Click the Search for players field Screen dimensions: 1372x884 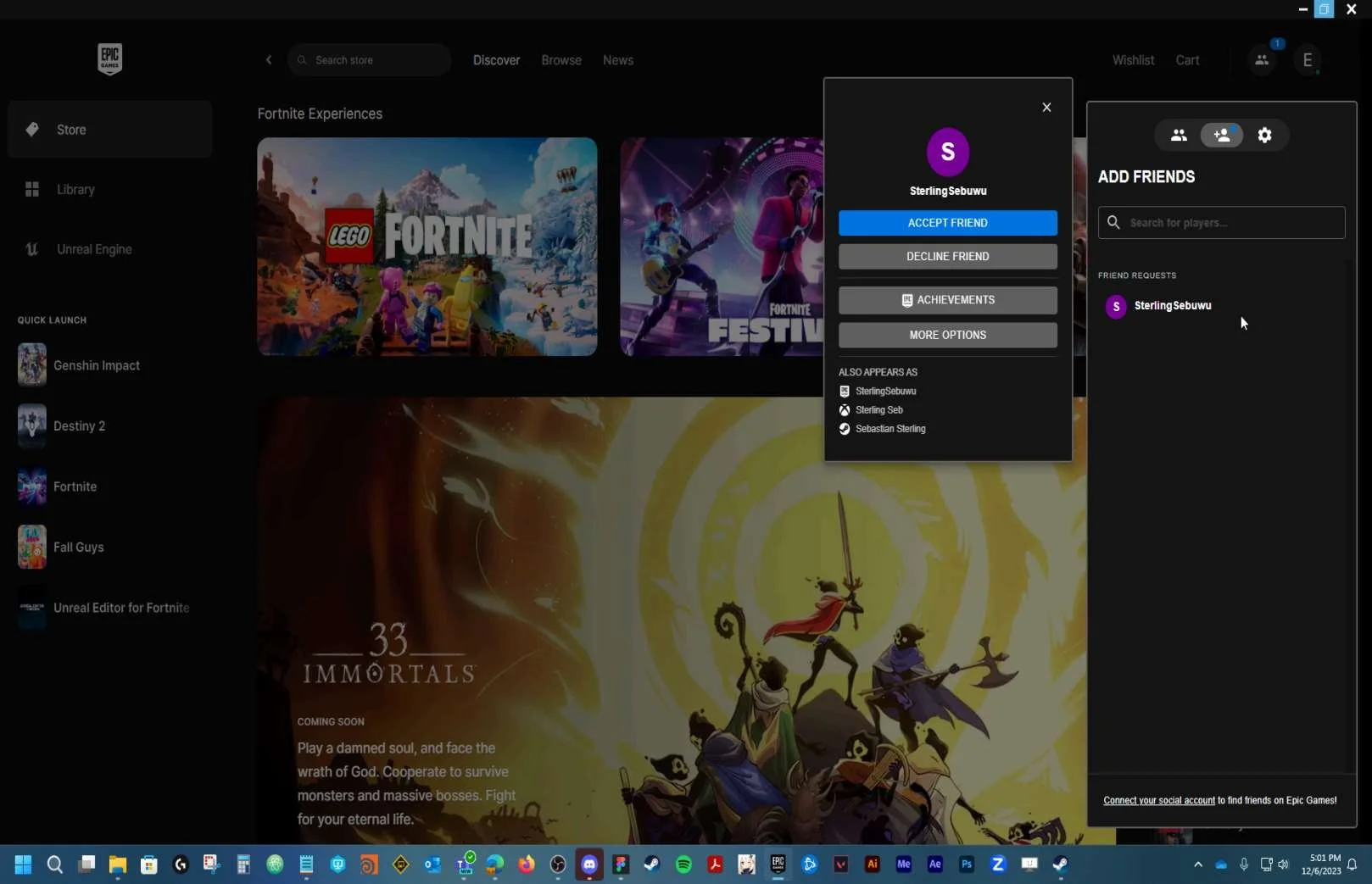[1221, 223]
